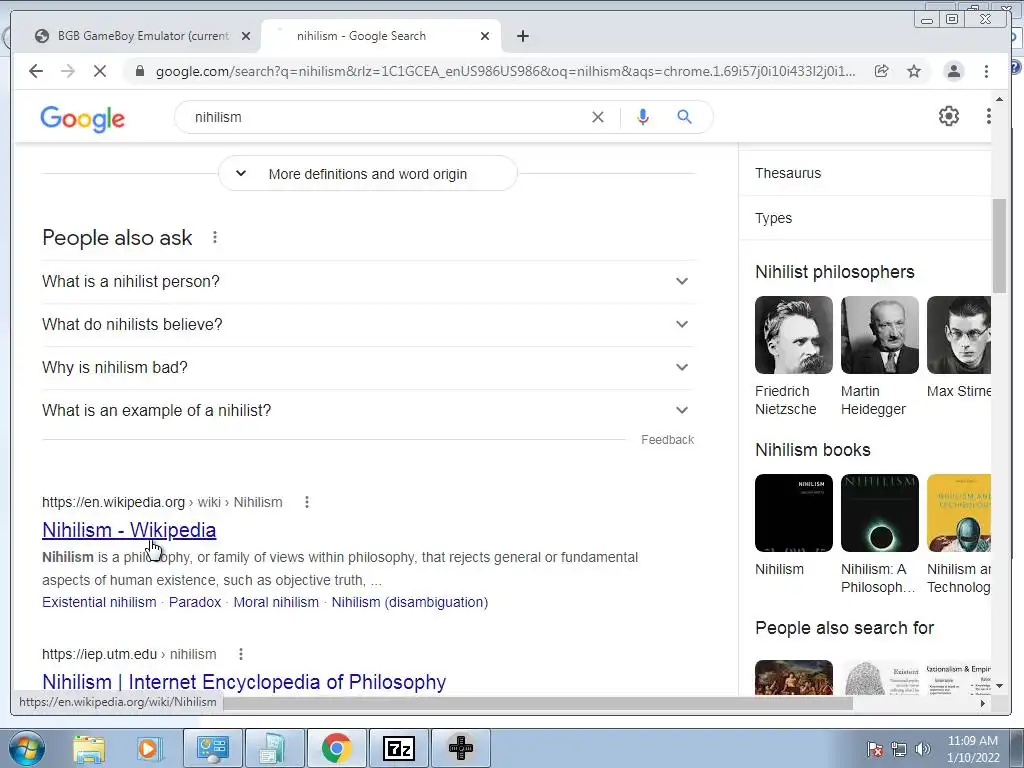The width and height of the screenshot is (1024, 768).
Task: Open the black 'Nihilism' book cover
Action: point(793,513)
